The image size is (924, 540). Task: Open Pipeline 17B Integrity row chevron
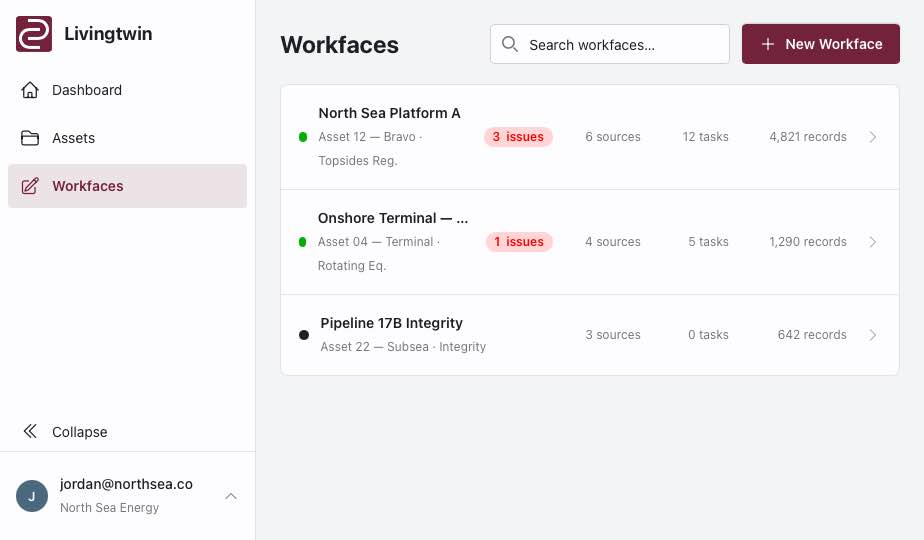pyautogui.click(x=873, y=335)
